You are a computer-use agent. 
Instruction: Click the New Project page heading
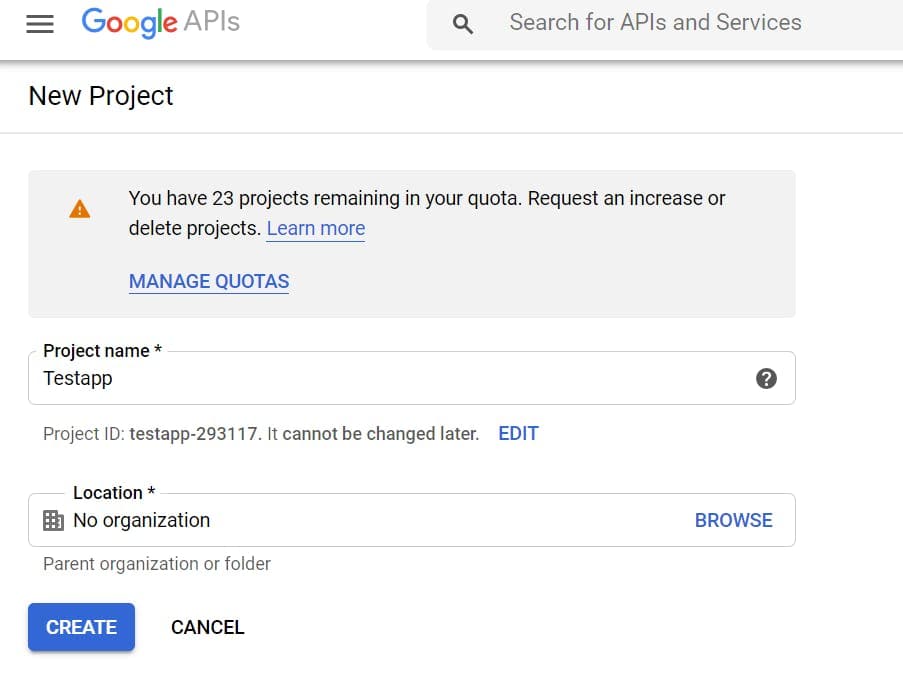(x=101, y=96)
